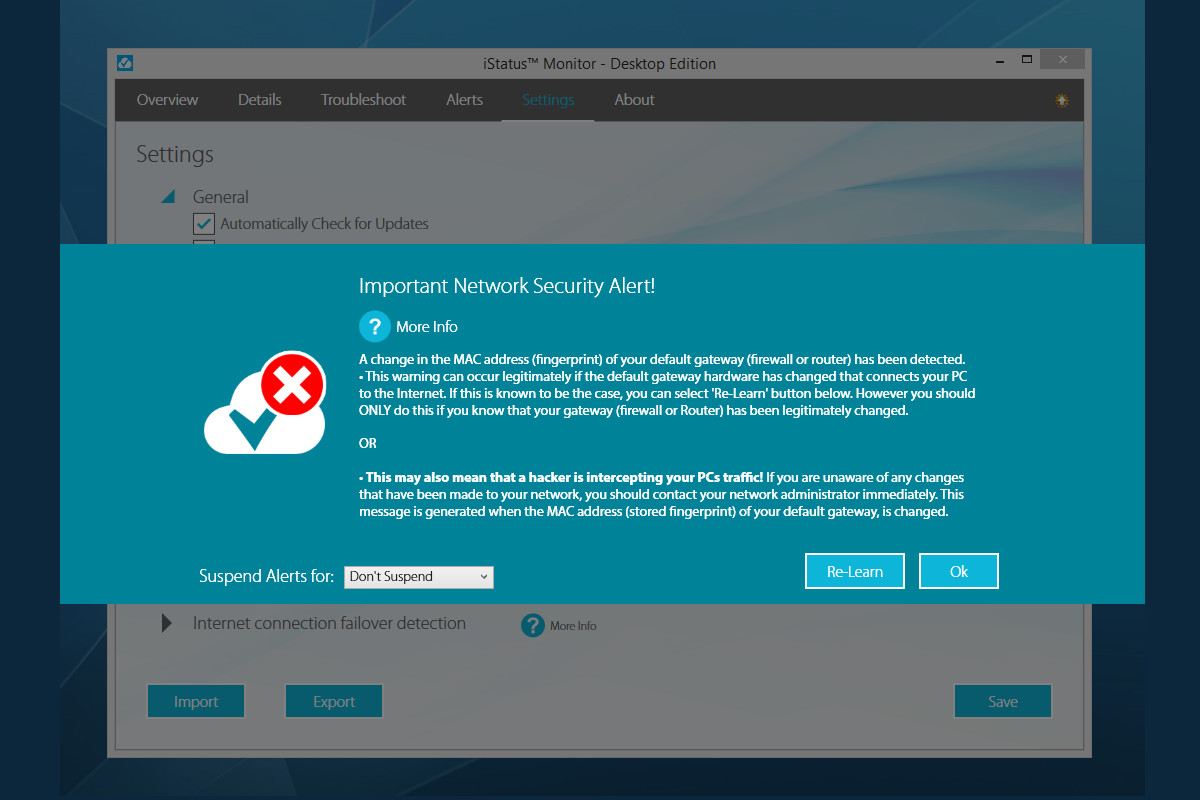Open More Info icon beside failover detection

coord(532,625)
